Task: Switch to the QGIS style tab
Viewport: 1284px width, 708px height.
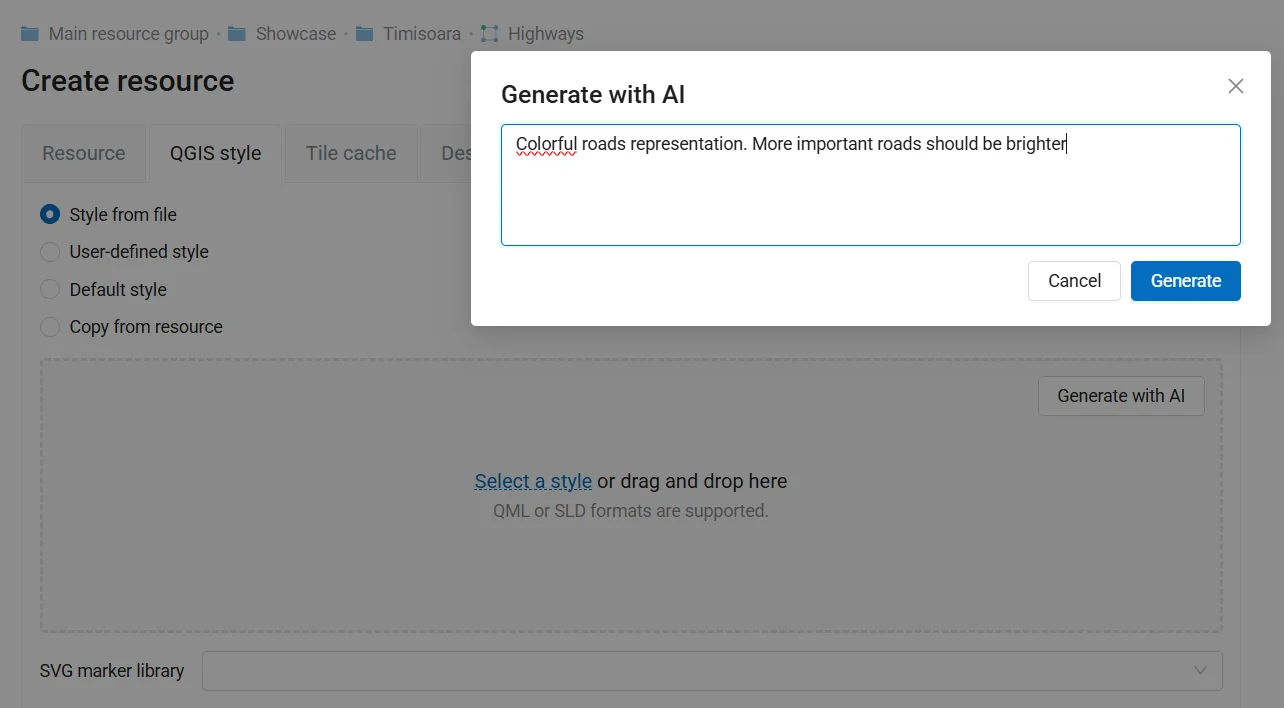Action: [215, 153]
